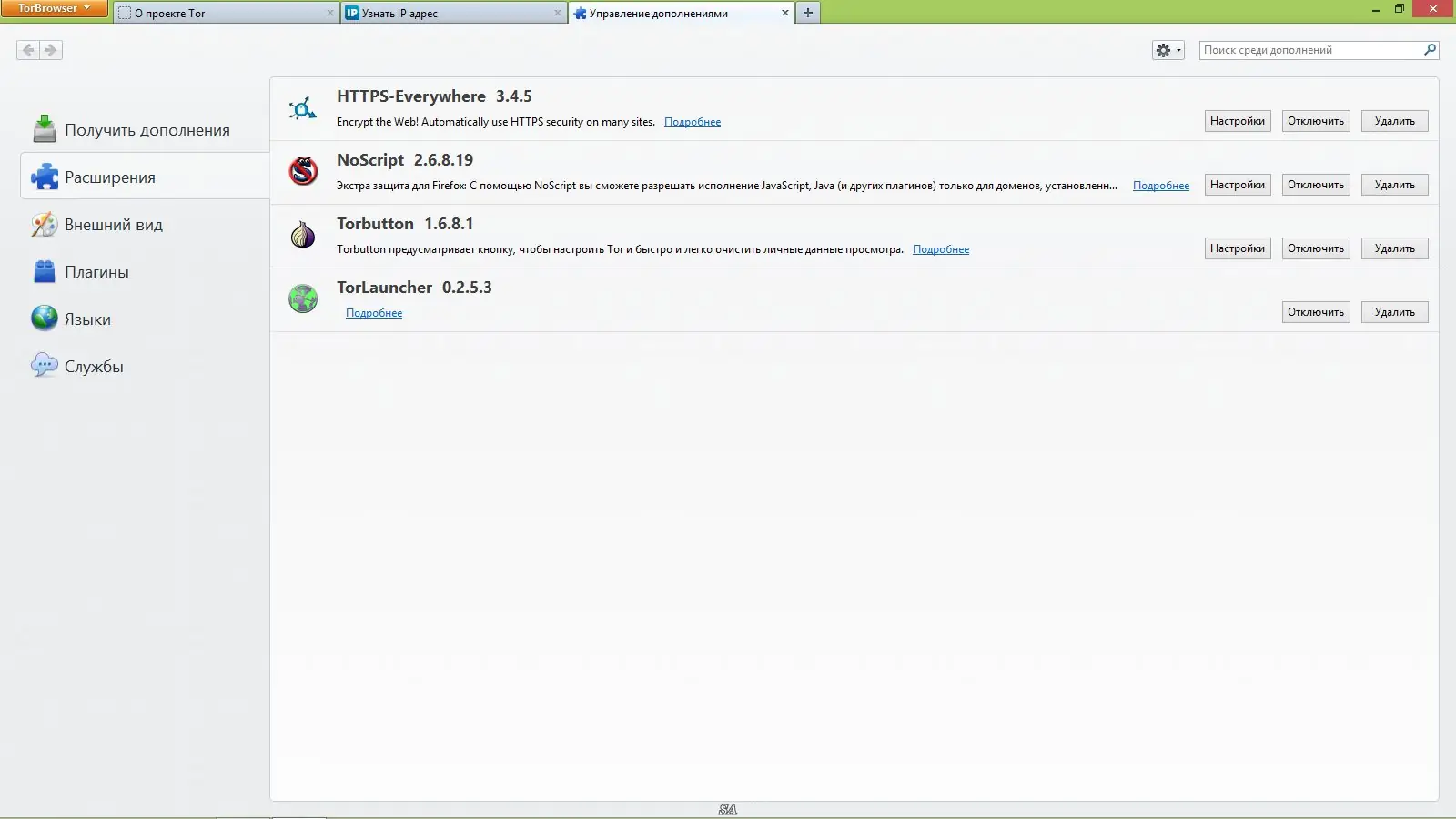Remove Torbutton with 'Удалить'

pyautogui.click(x=1395, y=248)
